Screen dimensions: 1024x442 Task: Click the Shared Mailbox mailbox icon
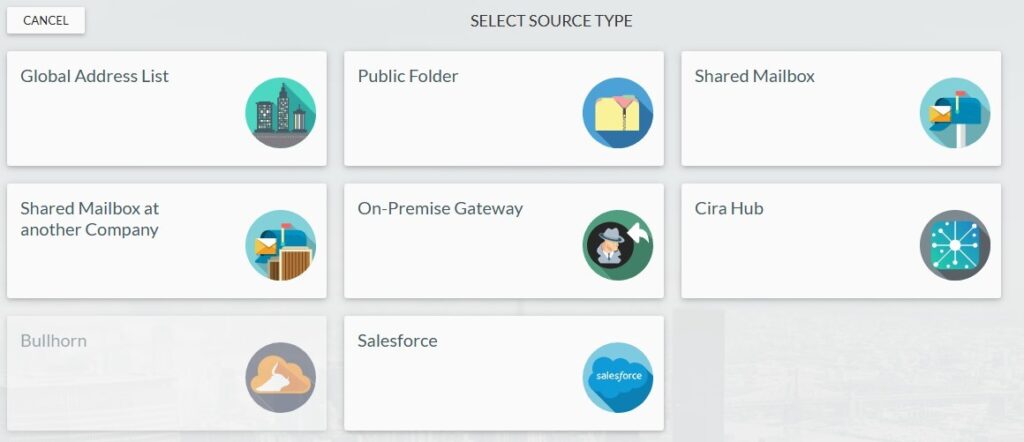[x=955, y=113]
